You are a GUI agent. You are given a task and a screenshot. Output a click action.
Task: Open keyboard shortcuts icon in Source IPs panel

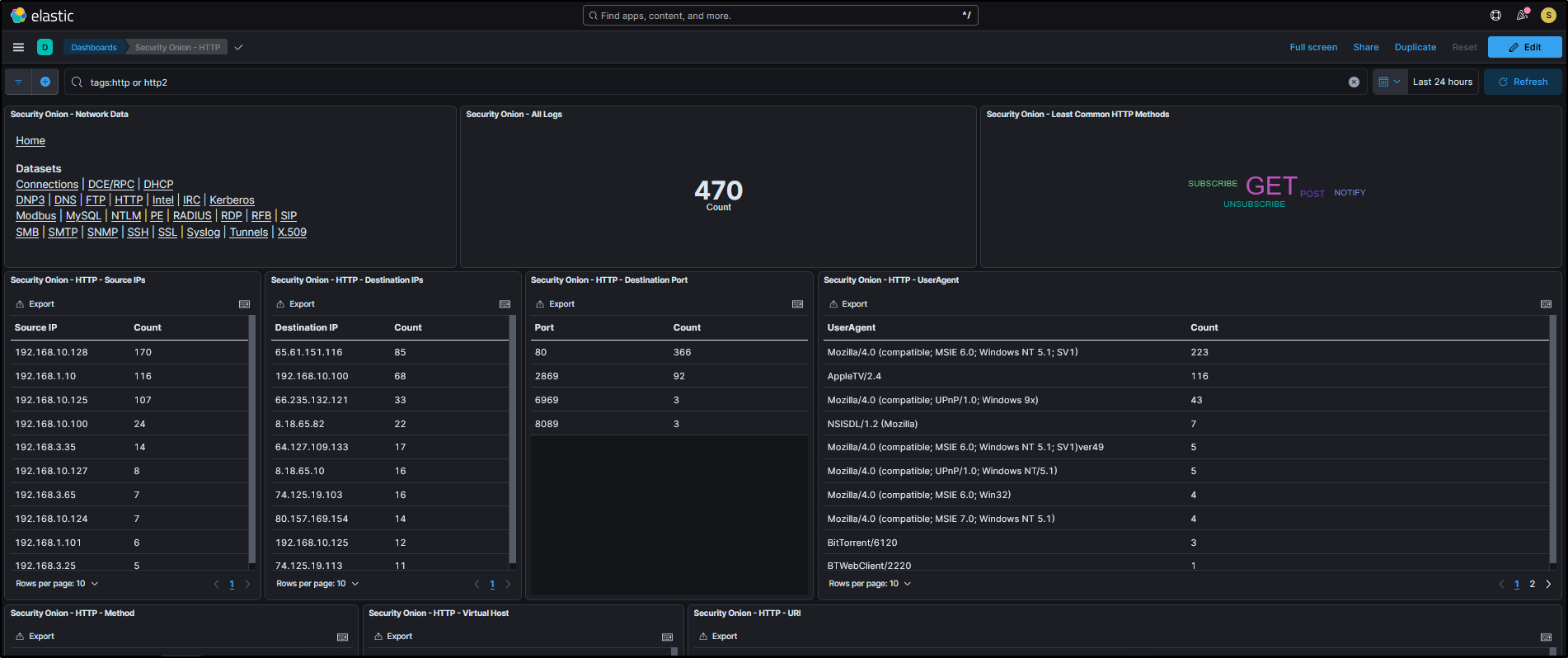pos(244,304)
